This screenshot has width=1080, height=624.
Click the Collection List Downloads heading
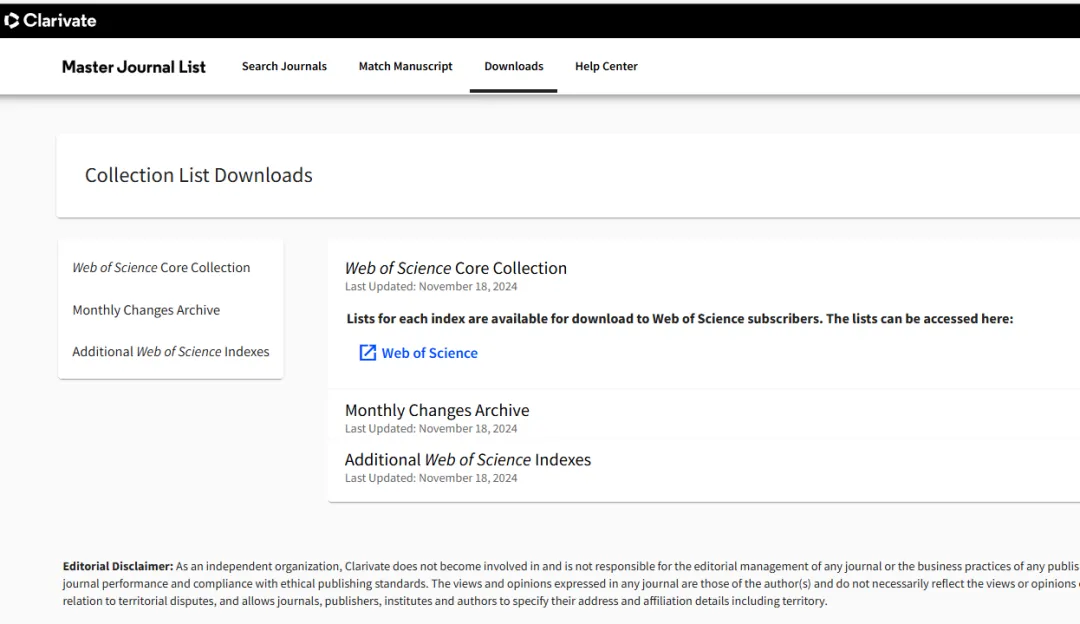tap(198, 175)
